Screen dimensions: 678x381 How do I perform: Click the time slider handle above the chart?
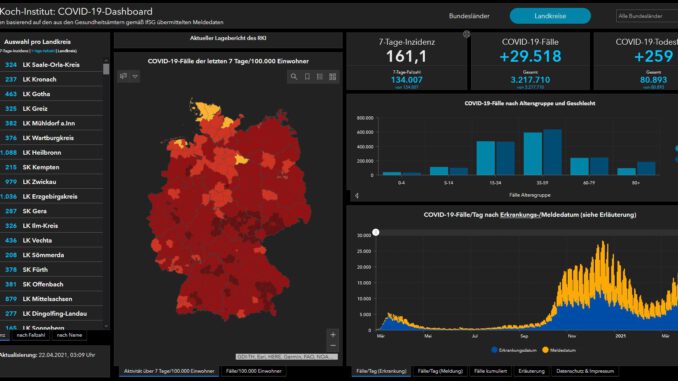(x=376, y=232)
